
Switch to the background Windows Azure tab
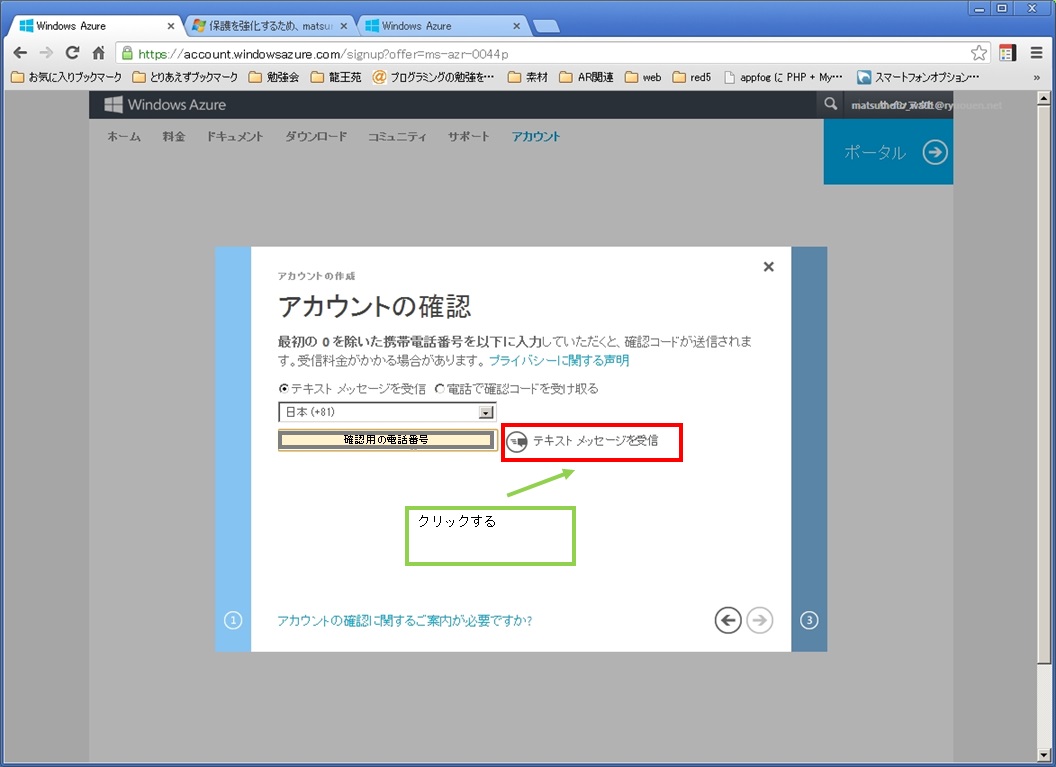442,26
